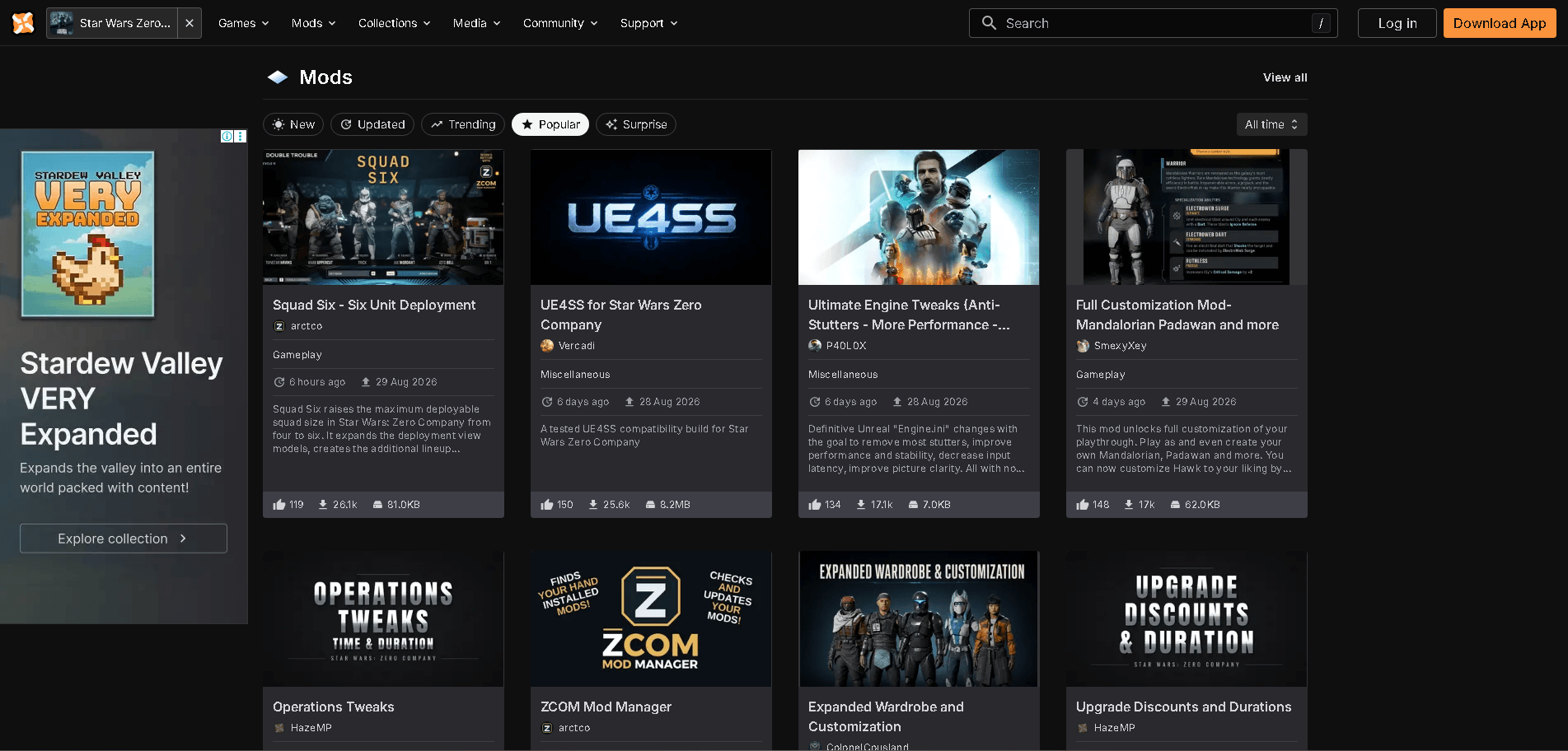Filter mods by Updated
This screenshot has height=751, width=1568.
[x=372, y=124]
